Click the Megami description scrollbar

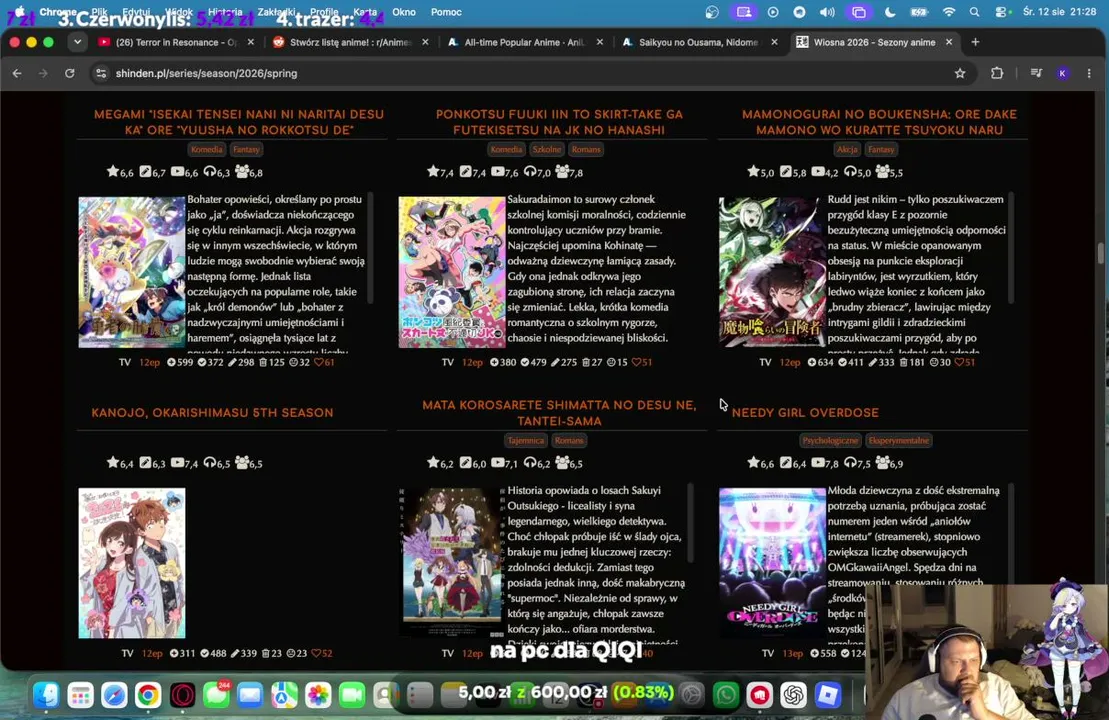[370, 248]
